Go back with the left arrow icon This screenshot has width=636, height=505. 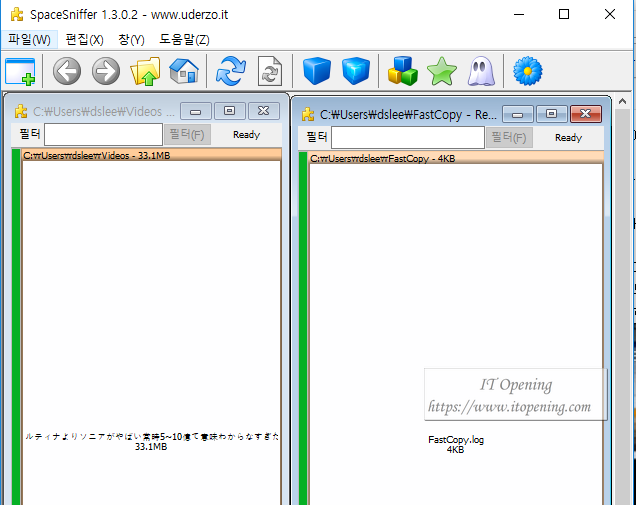[67, 71]
